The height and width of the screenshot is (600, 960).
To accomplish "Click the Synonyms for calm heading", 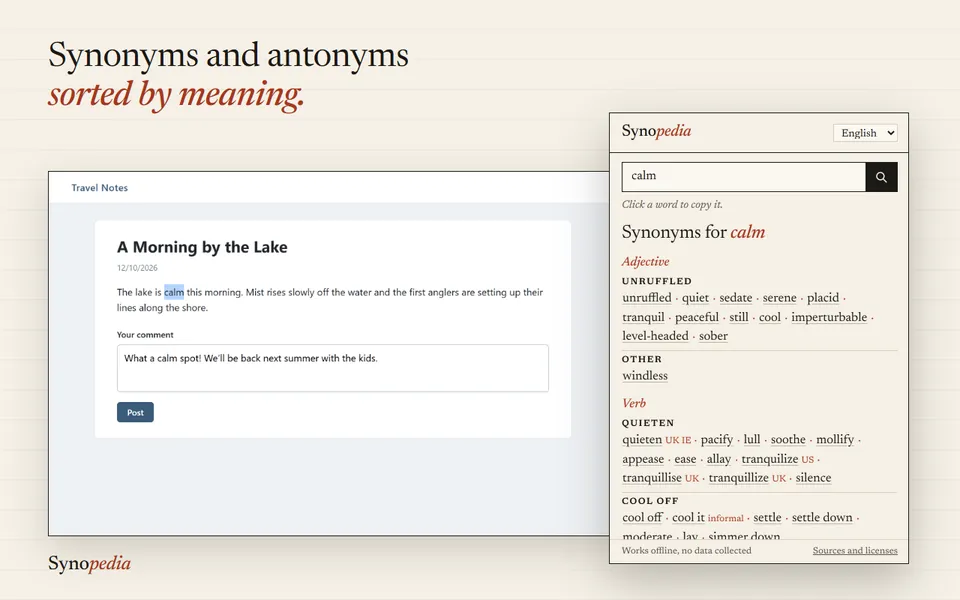I will pos(693,233).
